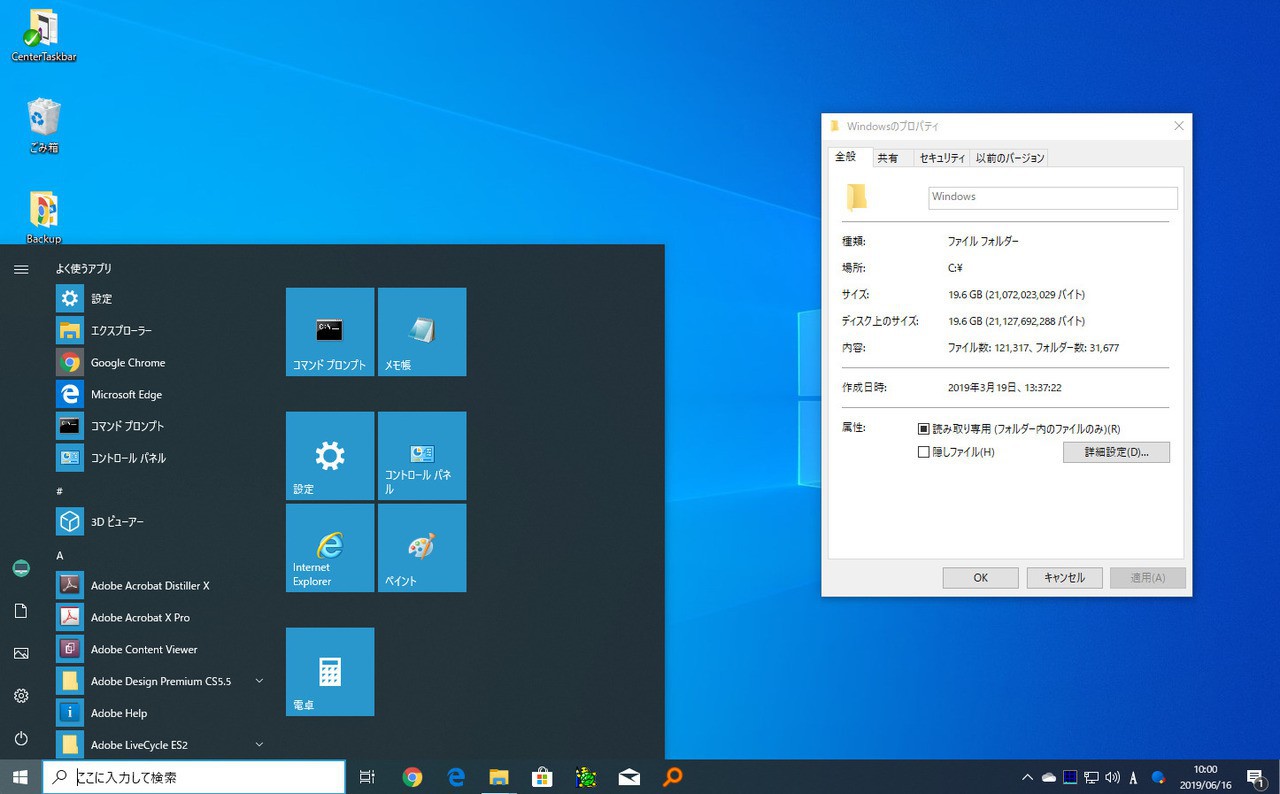Open Microsoft Store from taskbar

(x=542, y=777)
